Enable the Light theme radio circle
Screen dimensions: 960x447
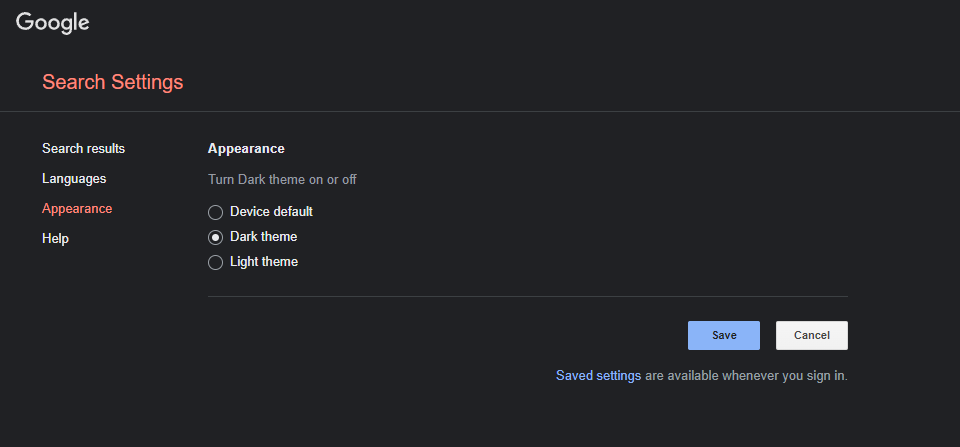(x=215, y=262)
